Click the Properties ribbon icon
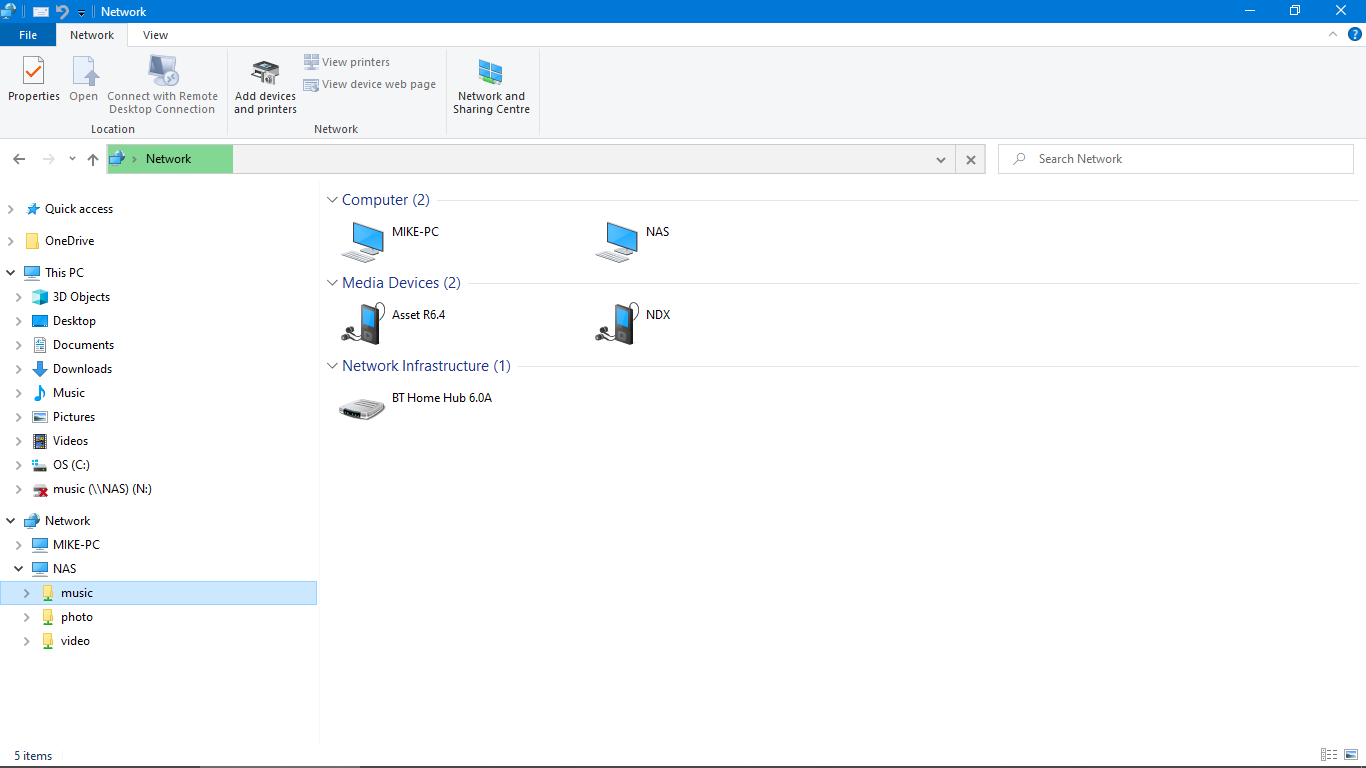The image size is (1366, 768). (x=34, y=80)
